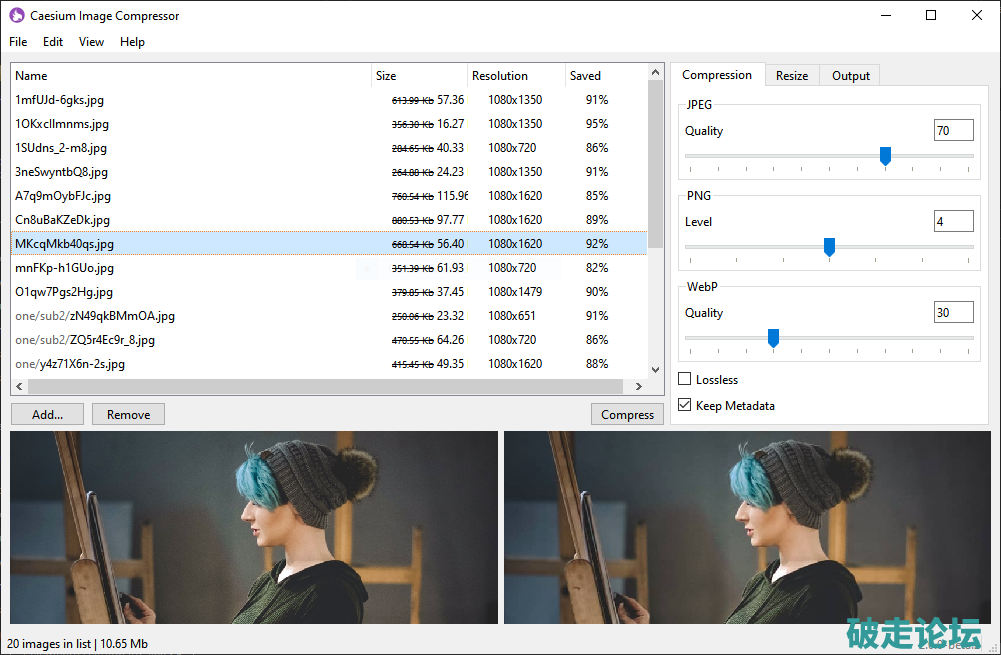Click the JPEG Quality slider handle
This screenshot has width=1001, height=655.
[885, 156]
